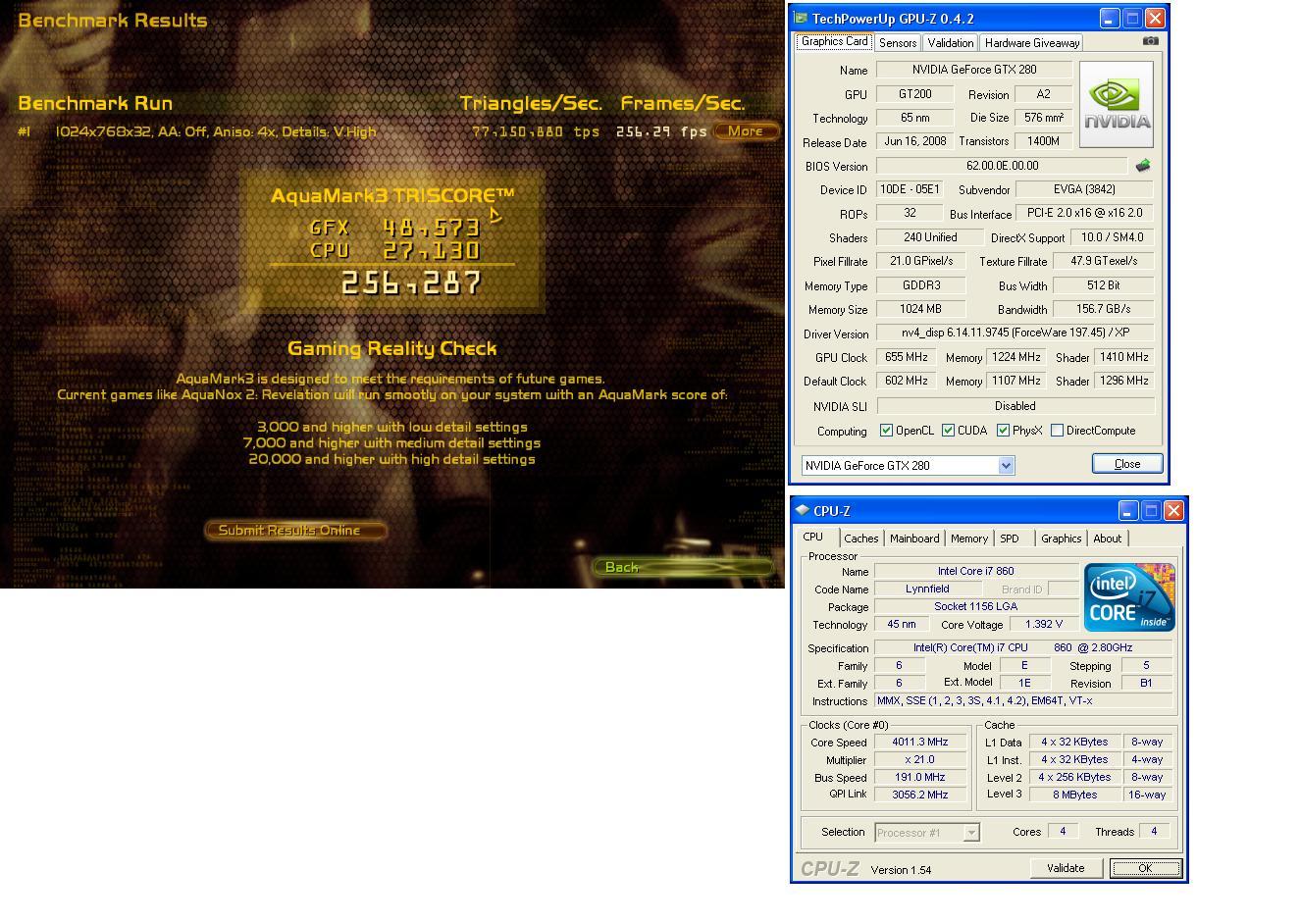Click the Level 3 cache 8 MBytes value
This screenshot has width=1301, height=924.
click(x=1074, y=795)
